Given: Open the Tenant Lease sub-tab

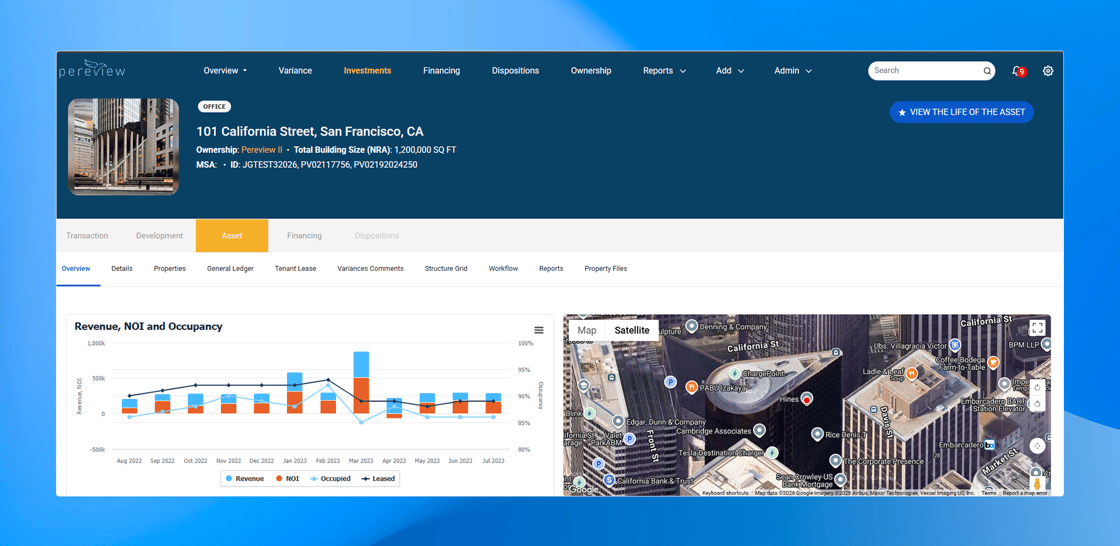Looking at the screenshot, I should click(296, 269).
